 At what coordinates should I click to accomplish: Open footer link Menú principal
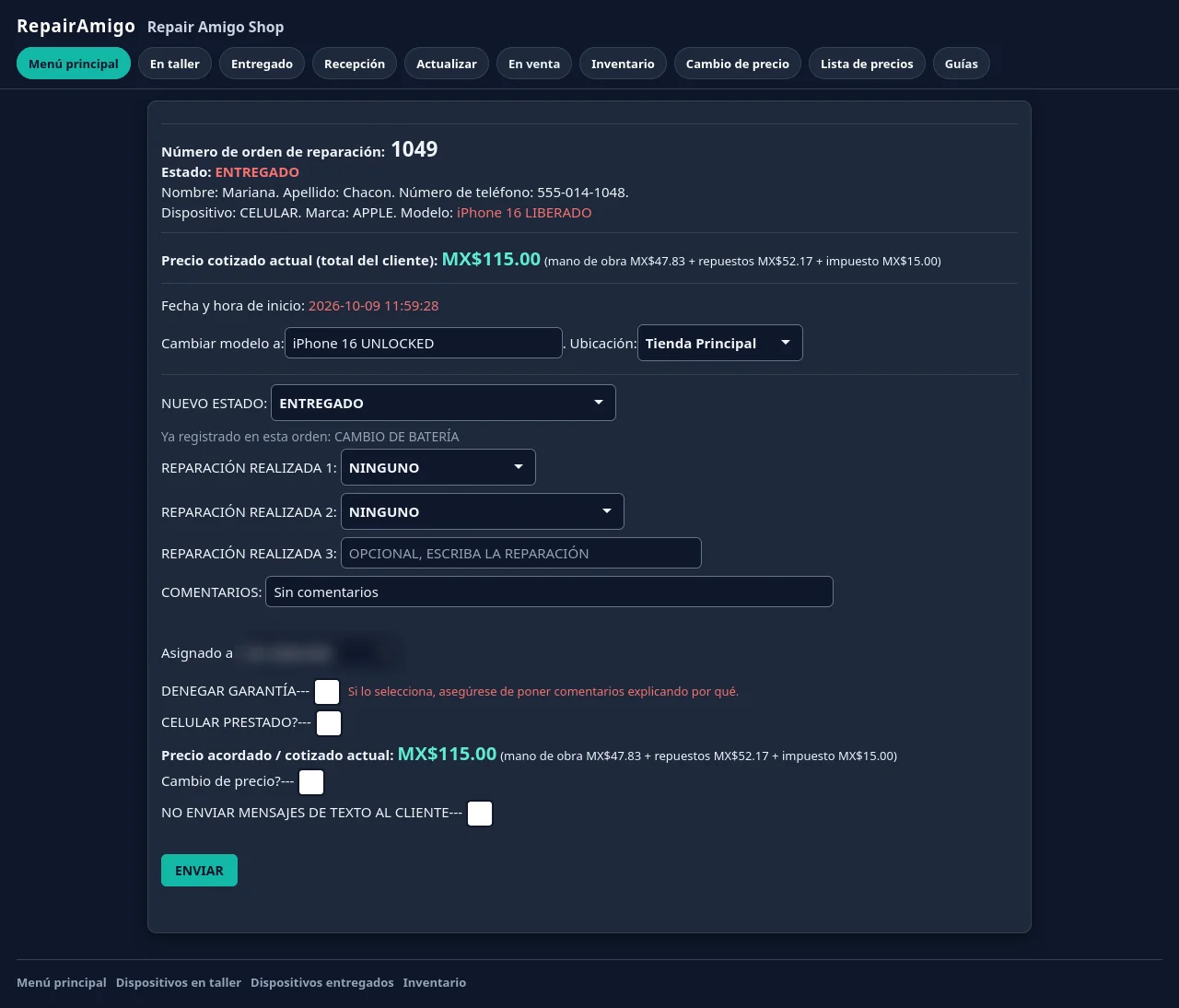click(62, 982)
